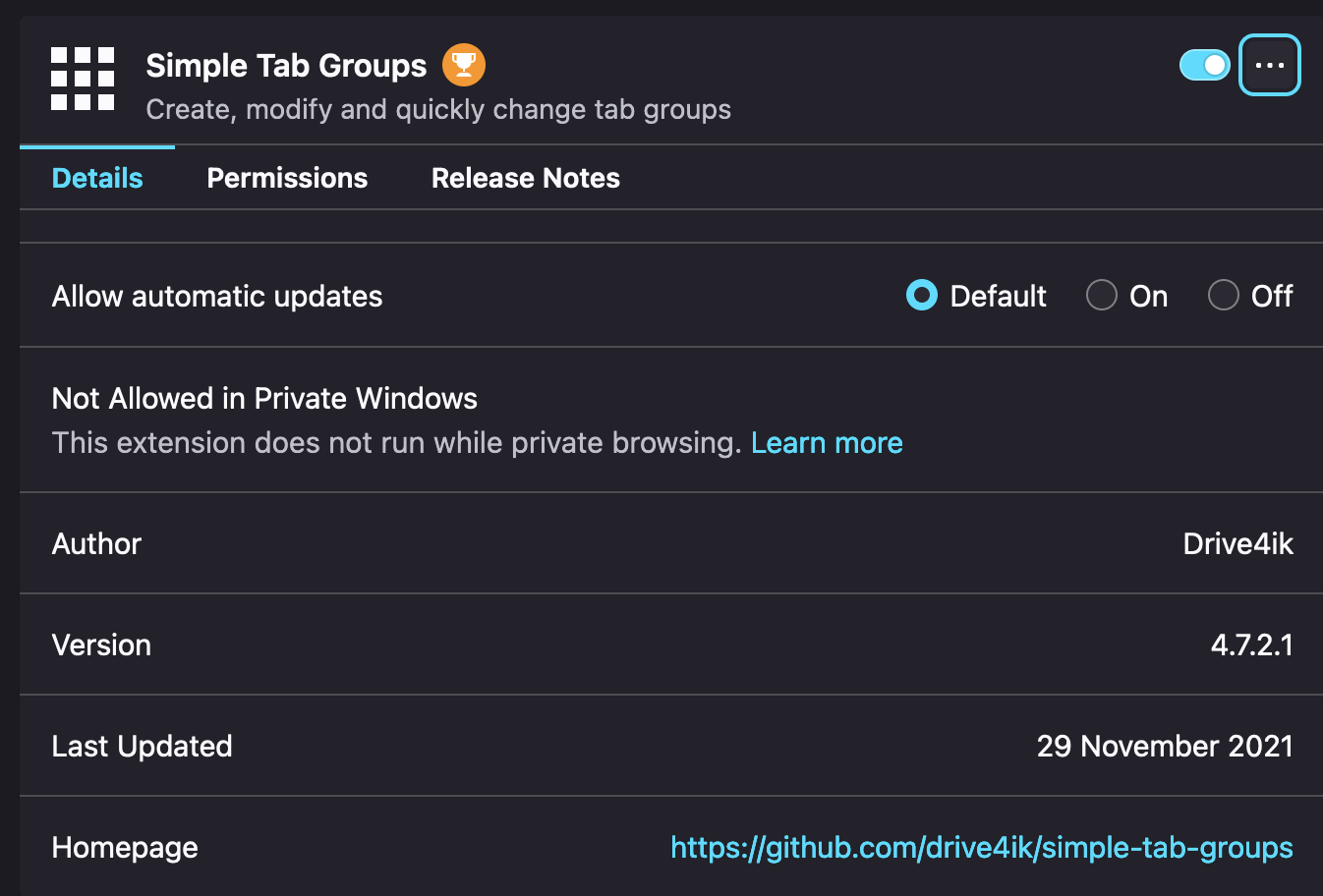Viewport: 1323px width, 896px height.
Task: Click the orange recommended trophy badge
Action: (464, 66)
